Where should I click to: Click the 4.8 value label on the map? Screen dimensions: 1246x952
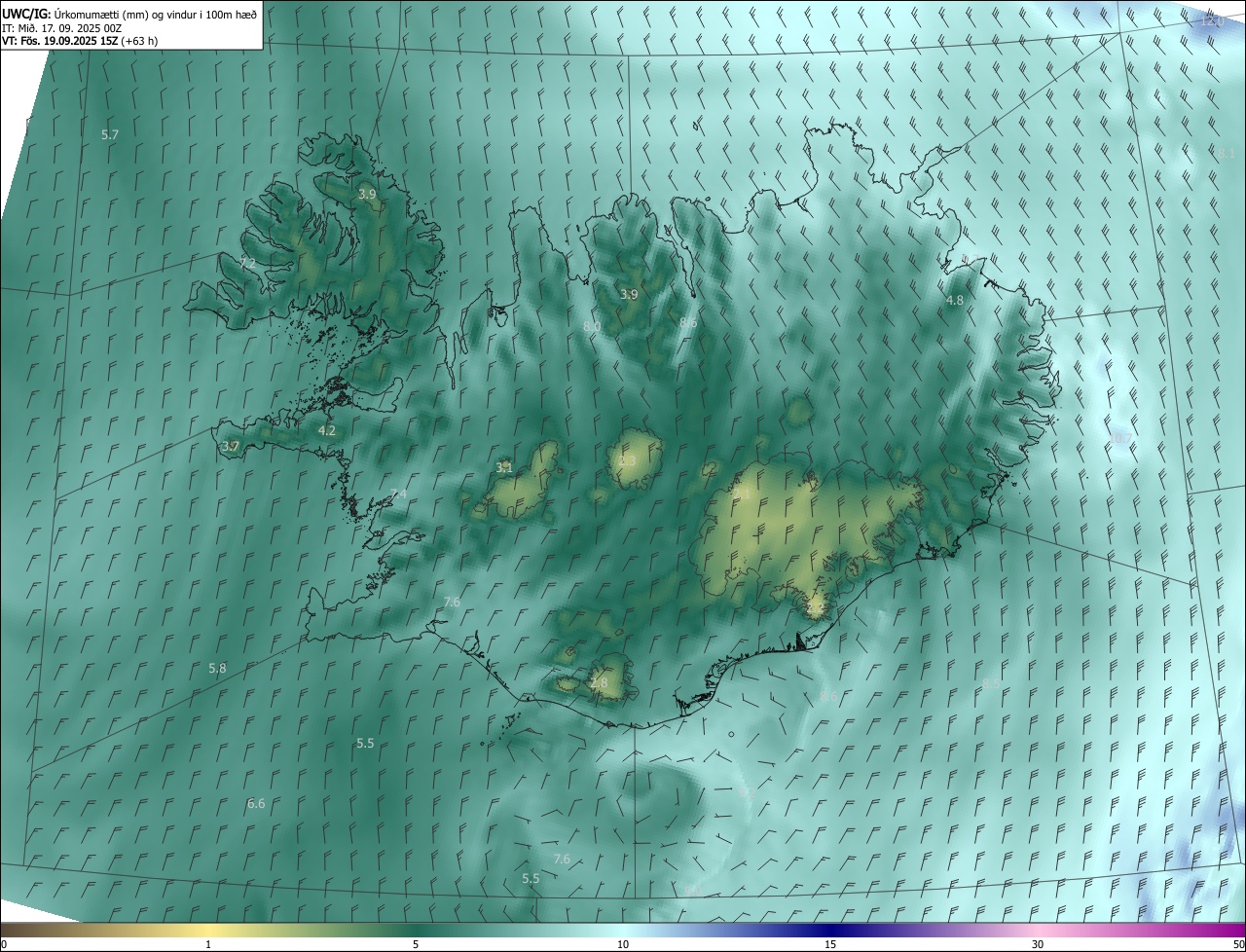tap(955, 300)
